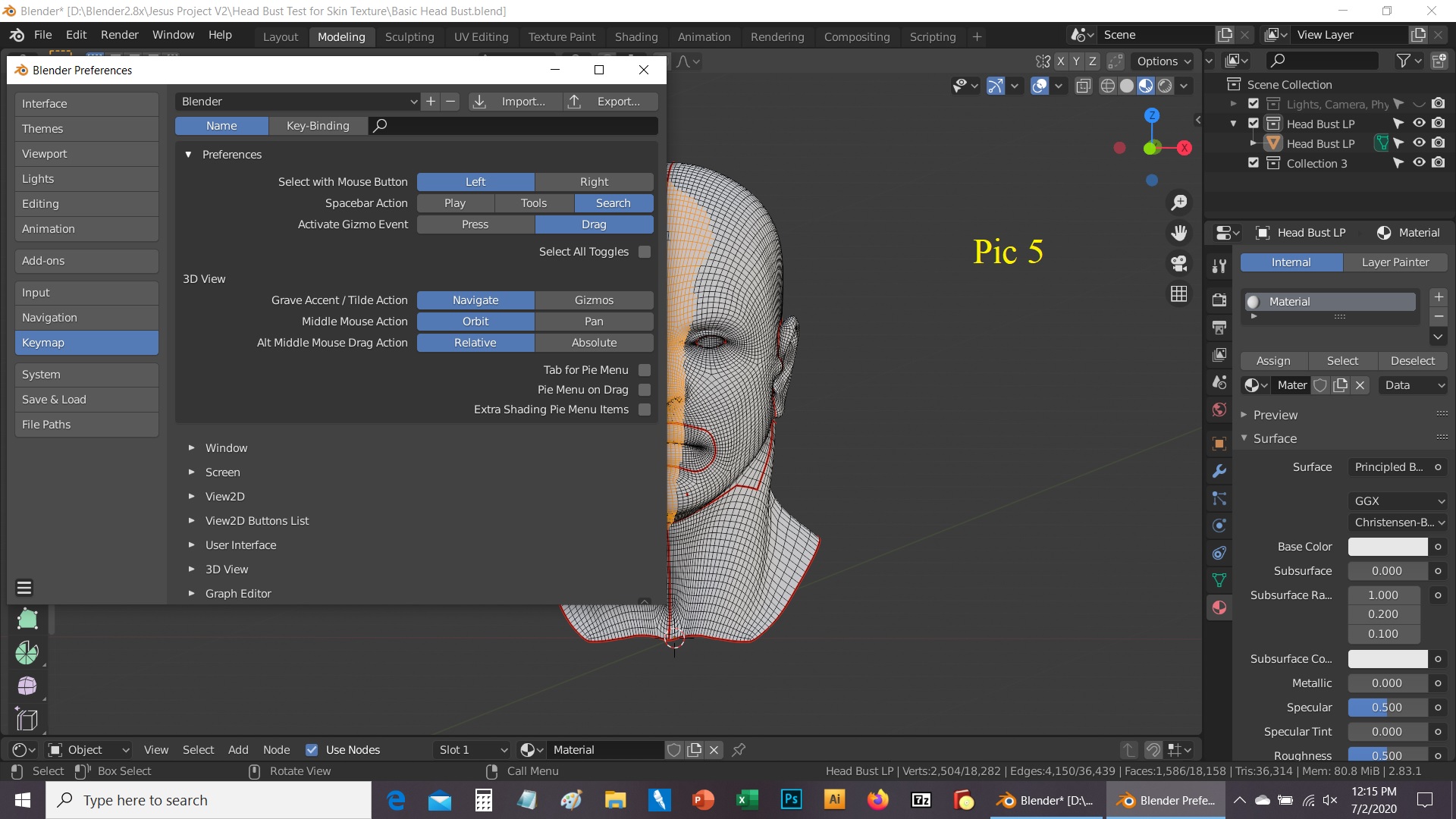Switch to orthographic grid view icon
Viewport: 1456px width, 819px height.
[x=1178, y=293]
